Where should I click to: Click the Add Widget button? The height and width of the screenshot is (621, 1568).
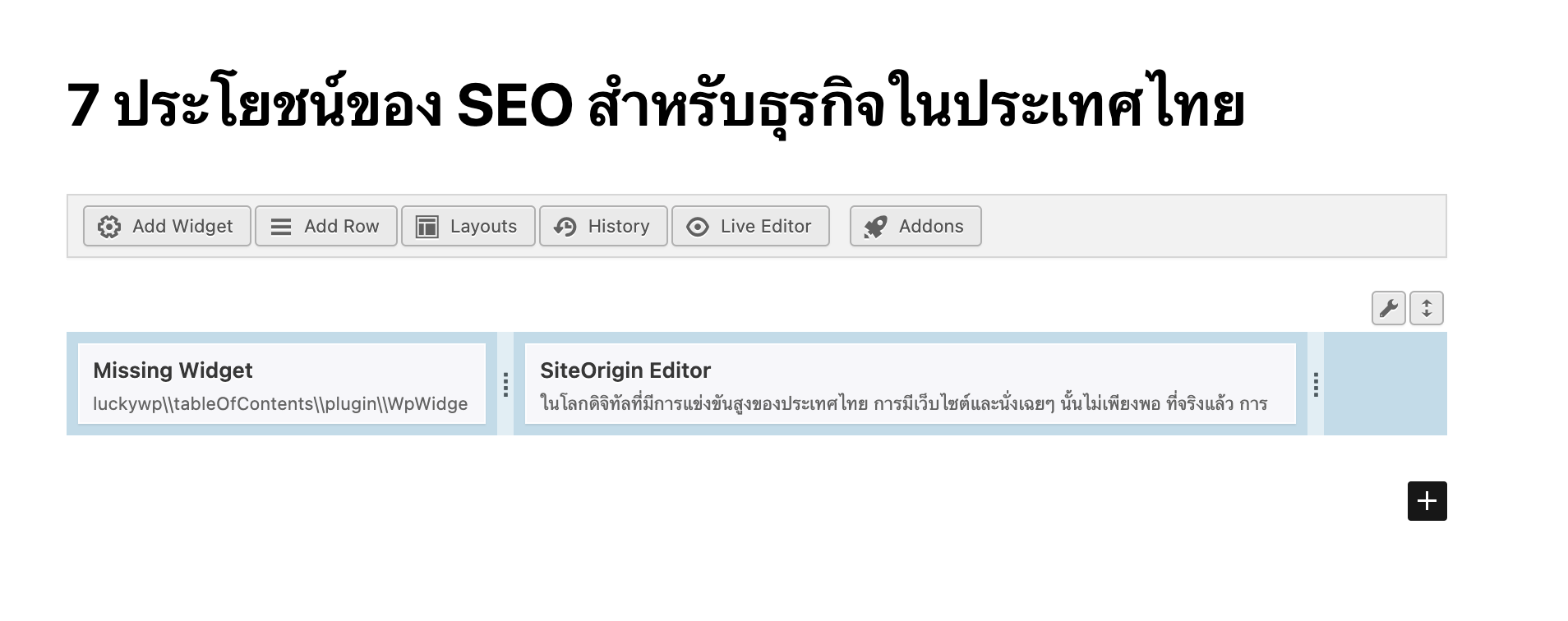[167, 226]
